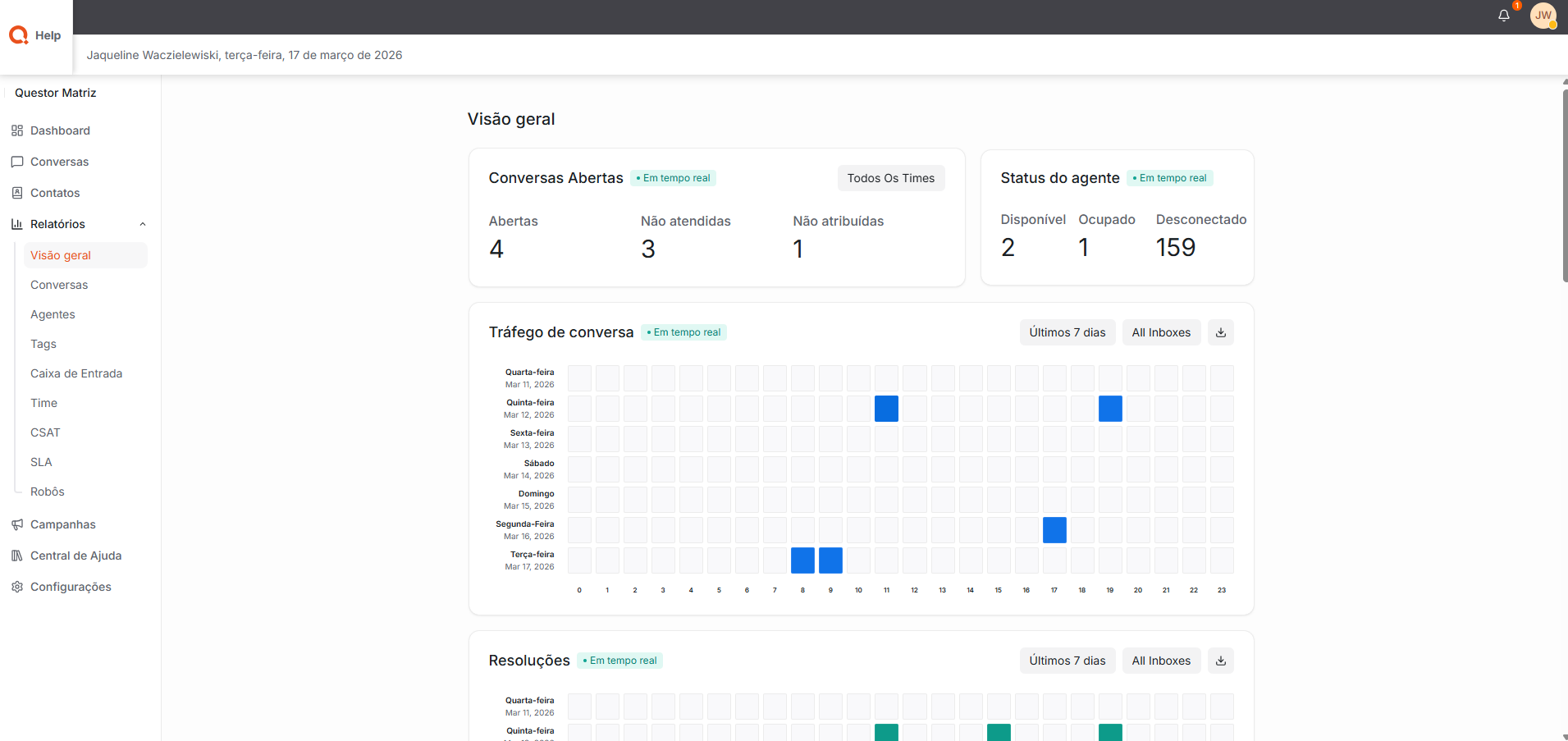Viewport: 1568px width, 741px height.
Task: Collapse the Relatórios menu section
Action: point(143,224)
